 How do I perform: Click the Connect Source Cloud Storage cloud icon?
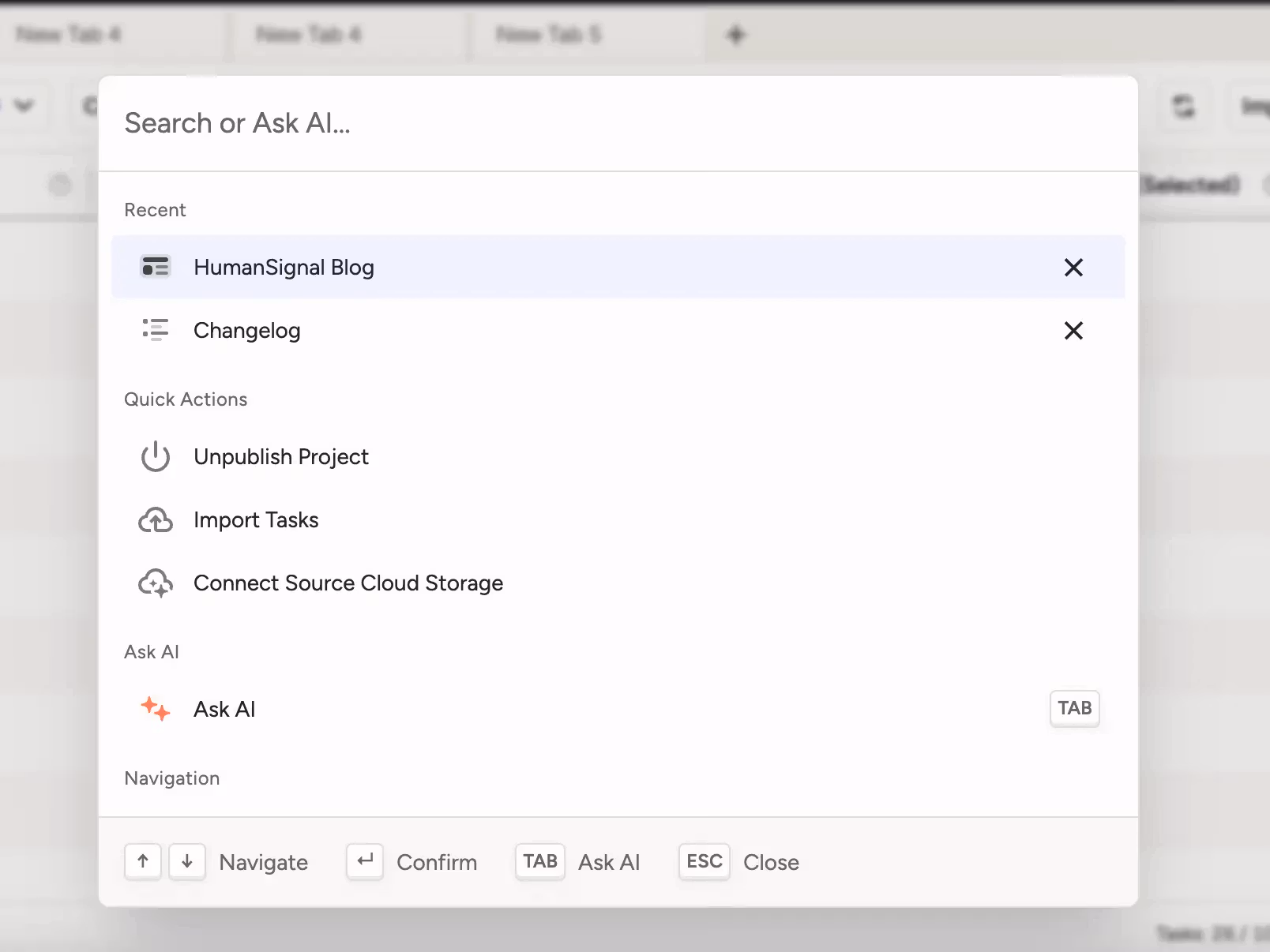pos(156,583)
